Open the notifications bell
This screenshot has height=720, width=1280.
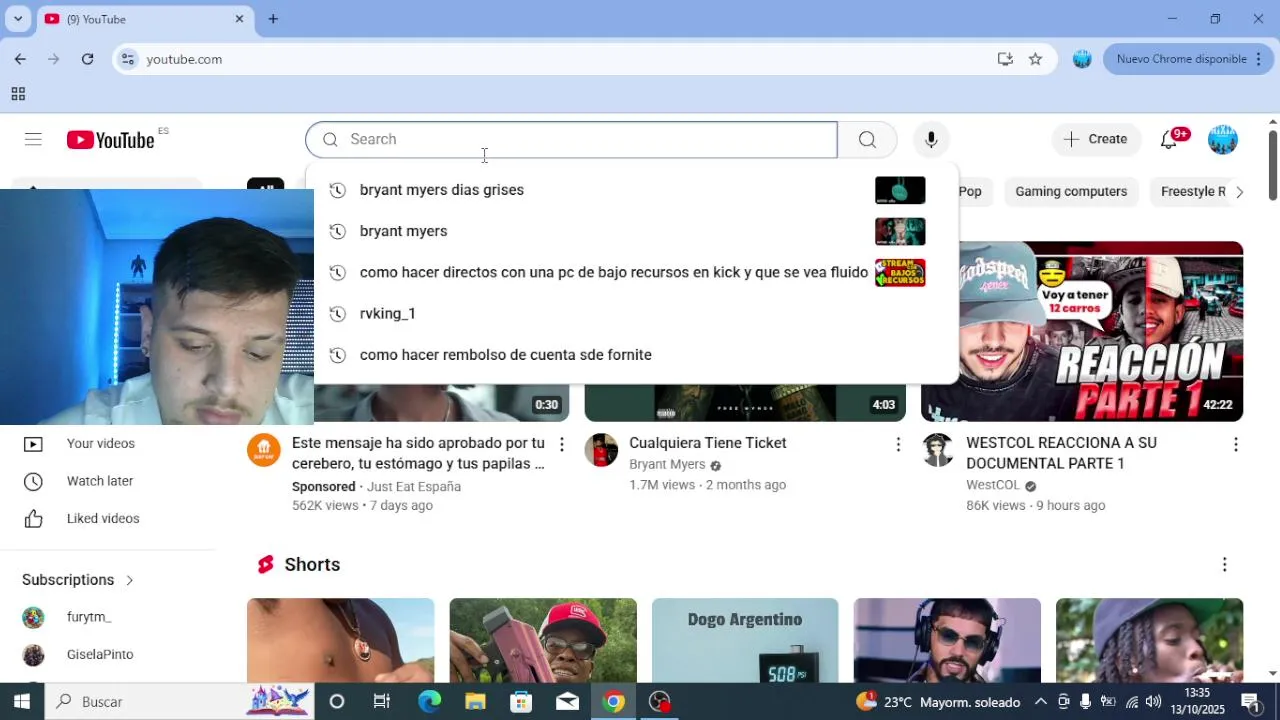[1169, 139]
